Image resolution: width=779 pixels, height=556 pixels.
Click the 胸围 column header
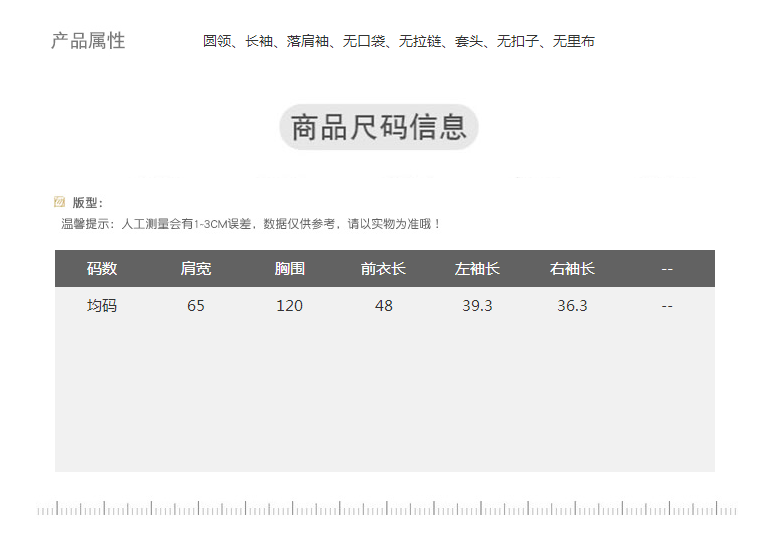click(290, 269)
